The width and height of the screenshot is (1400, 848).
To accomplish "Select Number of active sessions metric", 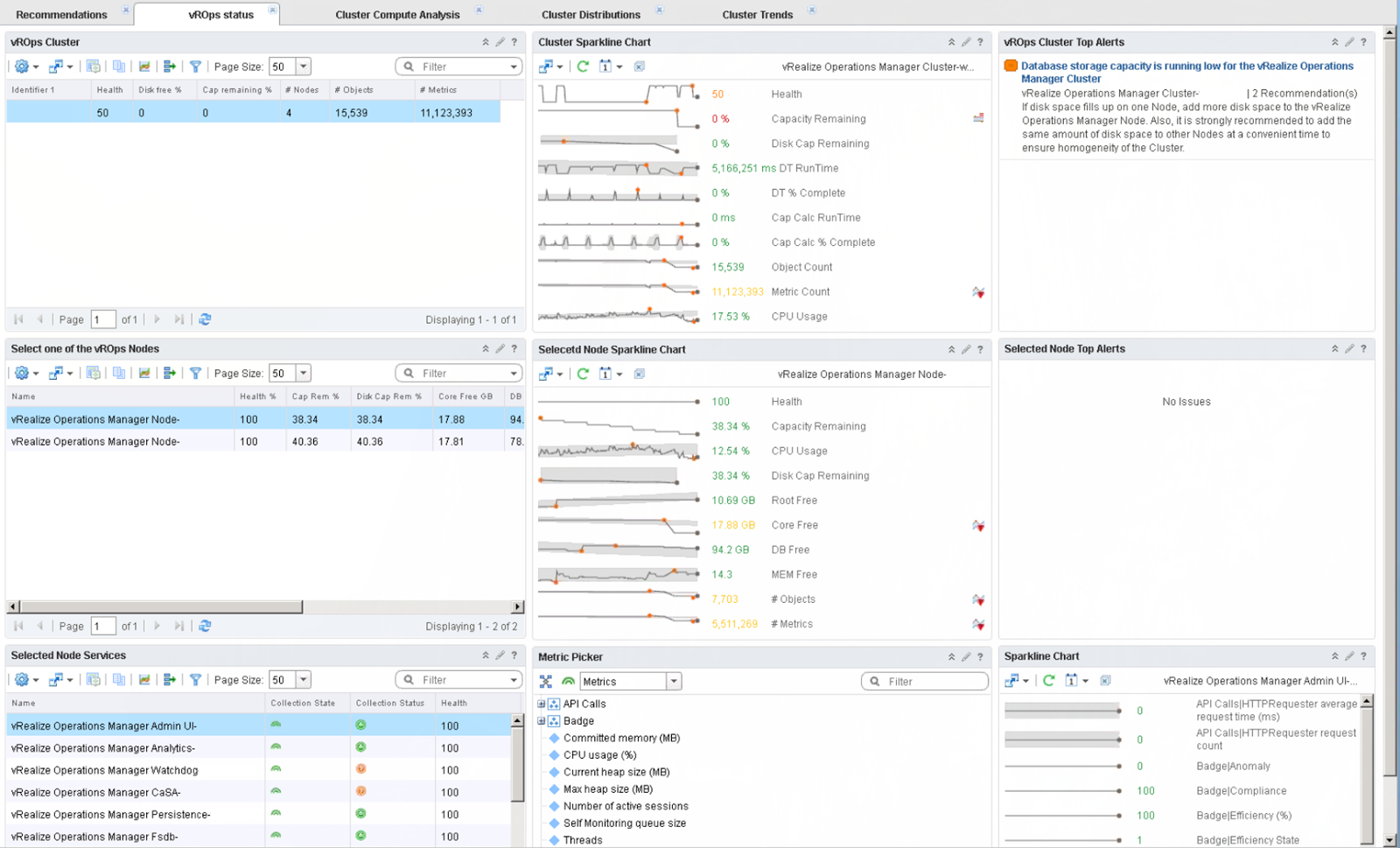I will click(x=626, y=806).
